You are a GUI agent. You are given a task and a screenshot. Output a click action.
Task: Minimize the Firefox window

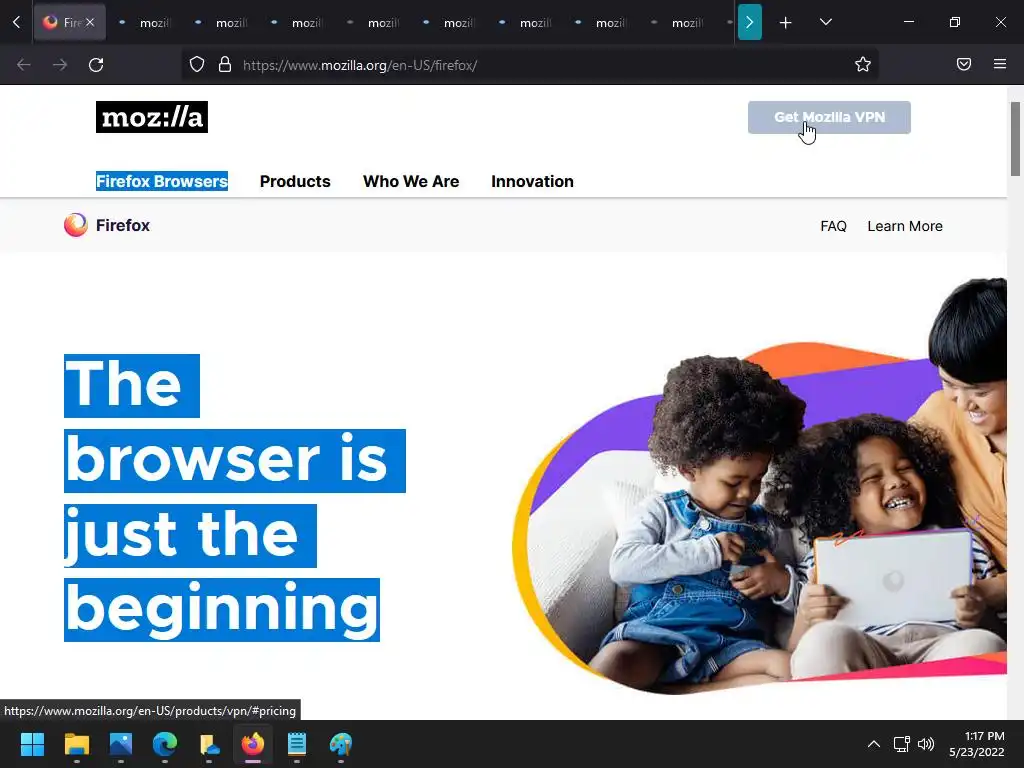(908, 22)
